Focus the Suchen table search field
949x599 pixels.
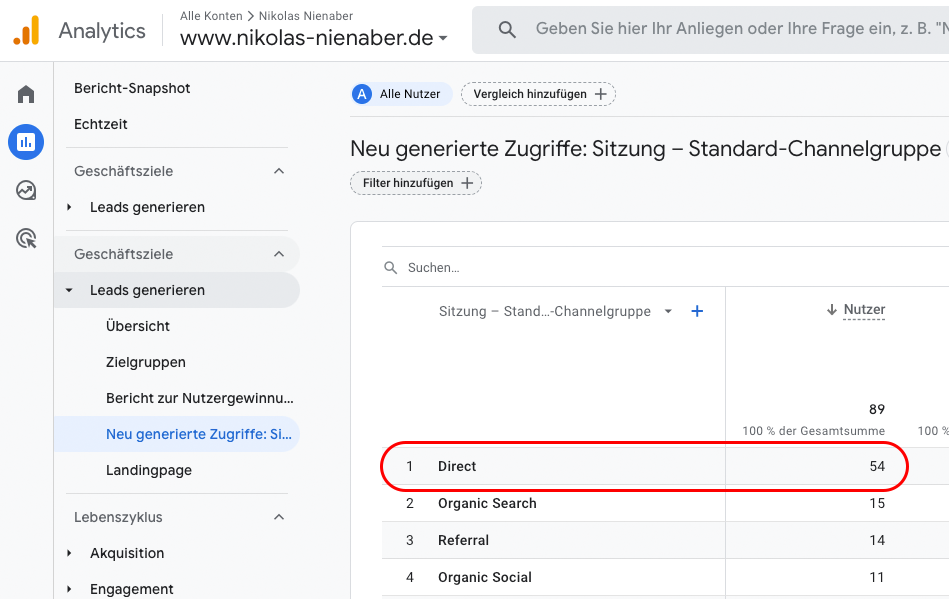tap(666, 267)
